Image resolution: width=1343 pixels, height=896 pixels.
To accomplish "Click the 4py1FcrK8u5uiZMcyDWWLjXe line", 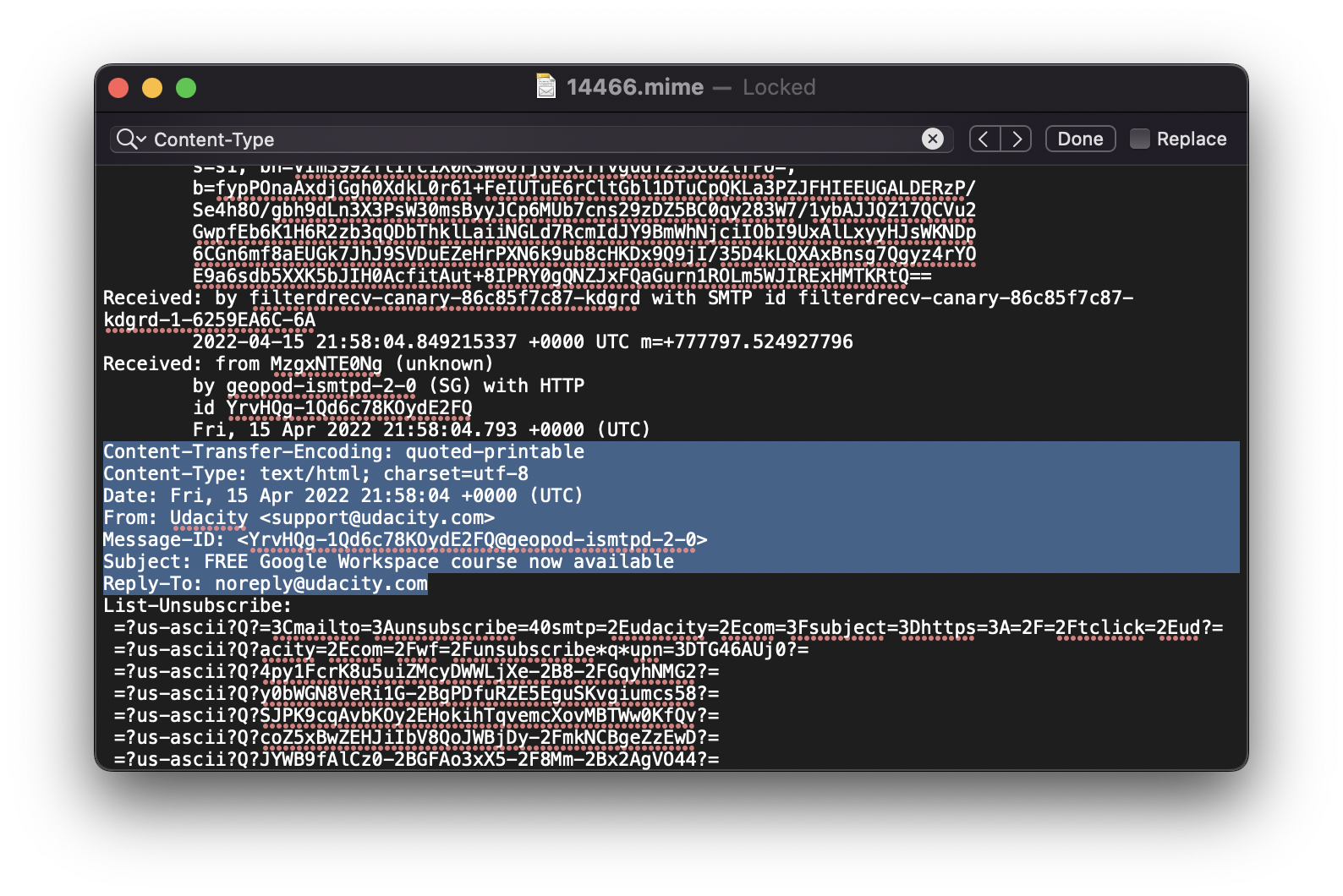I will [x=417, y=671].
